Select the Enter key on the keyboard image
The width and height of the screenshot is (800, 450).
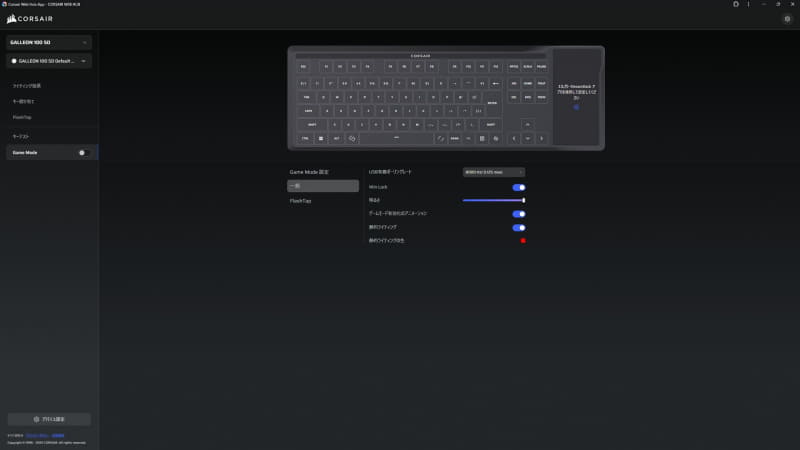[492, 103]
